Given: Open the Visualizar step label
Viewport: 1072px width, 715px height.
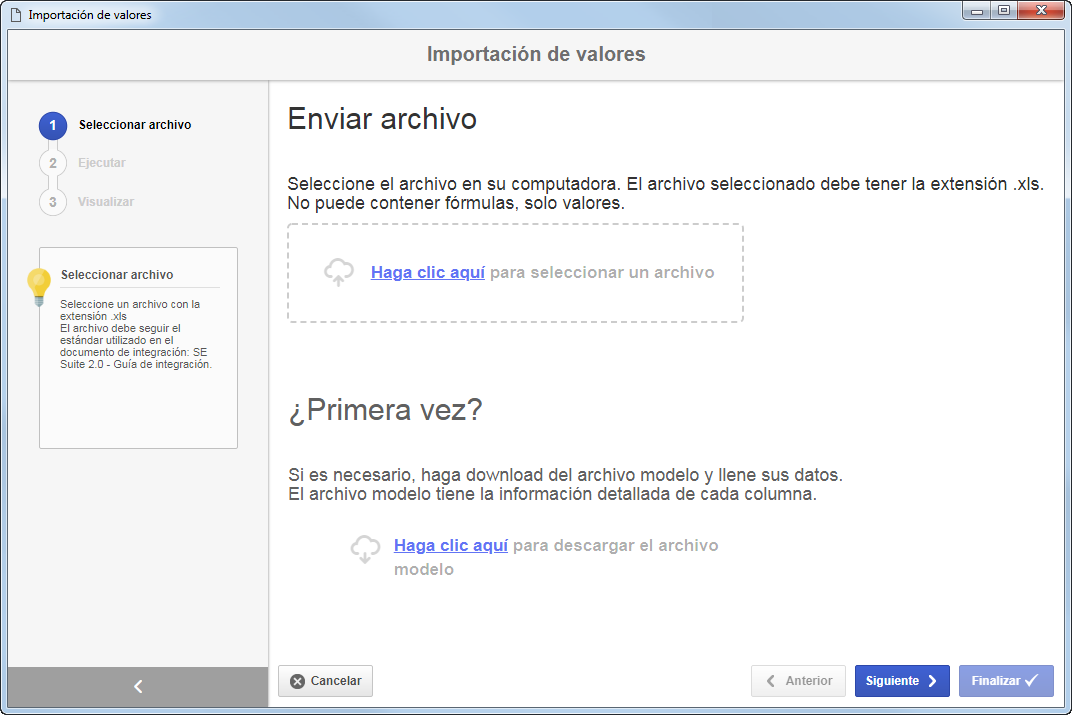Looking at the screenshot, I should (x=106, y=202).
